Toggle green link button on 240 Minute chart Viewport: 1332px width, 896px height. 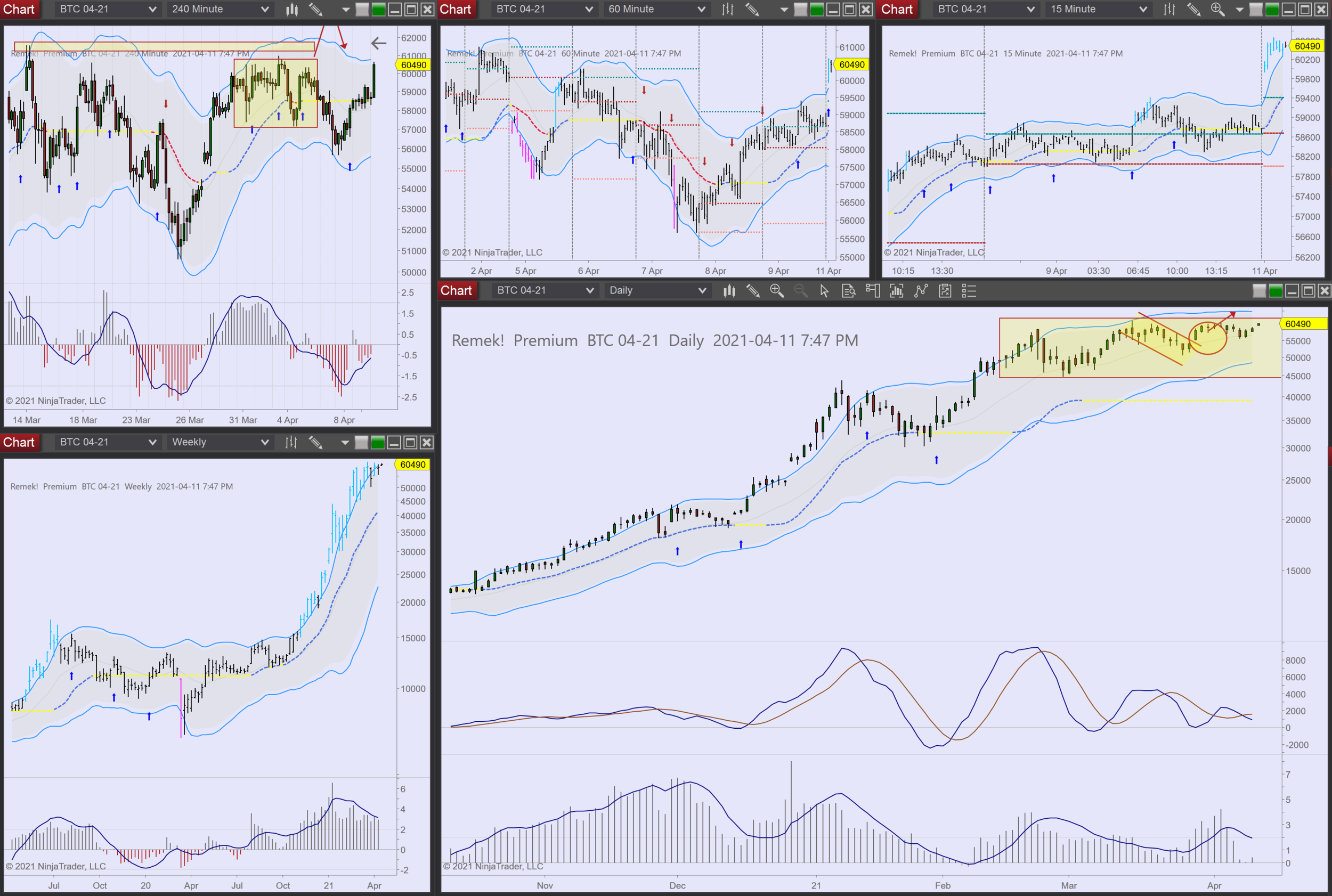click(x=378, y=9)
